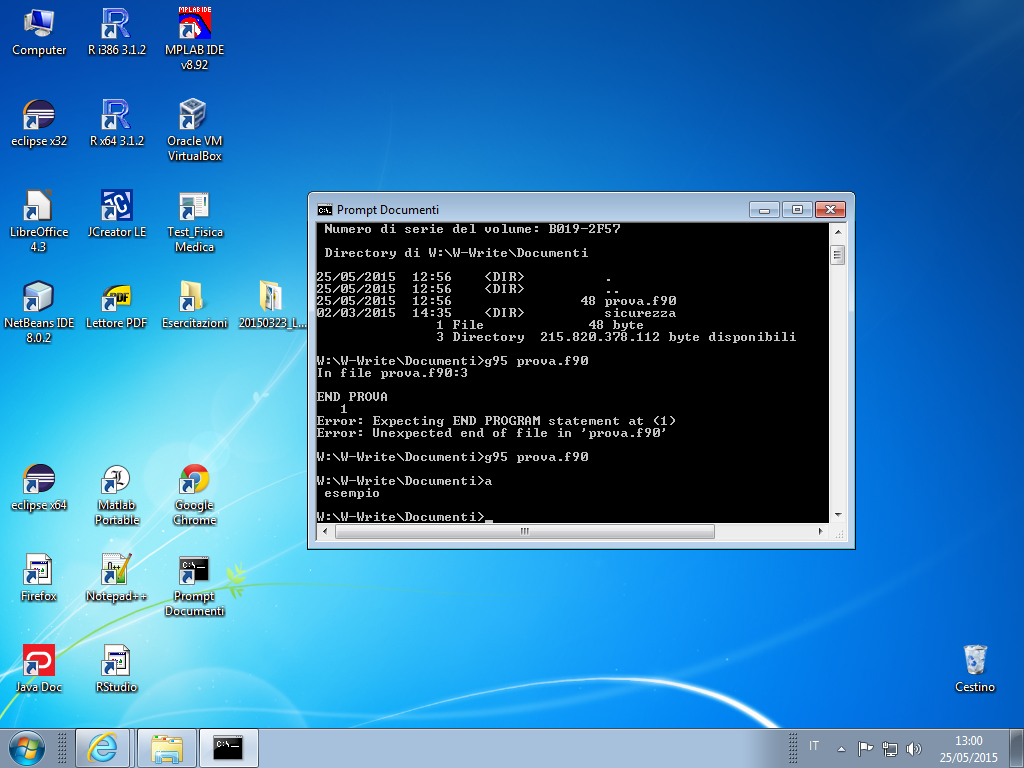Open the IT language selector in the taskbar
The width and height of the screenshot is (1024, 768).
[x=814, y=747]
